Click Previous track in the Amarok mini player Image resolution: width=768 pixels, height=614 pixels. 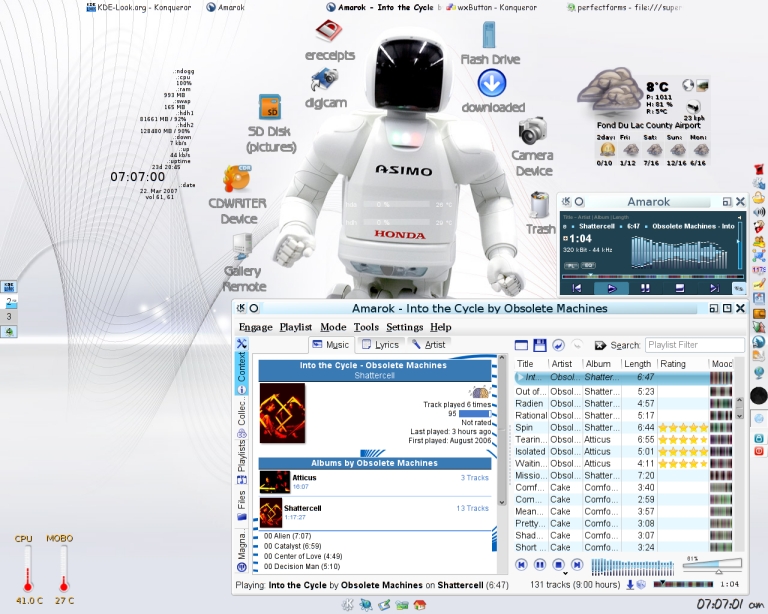(577, 288)
